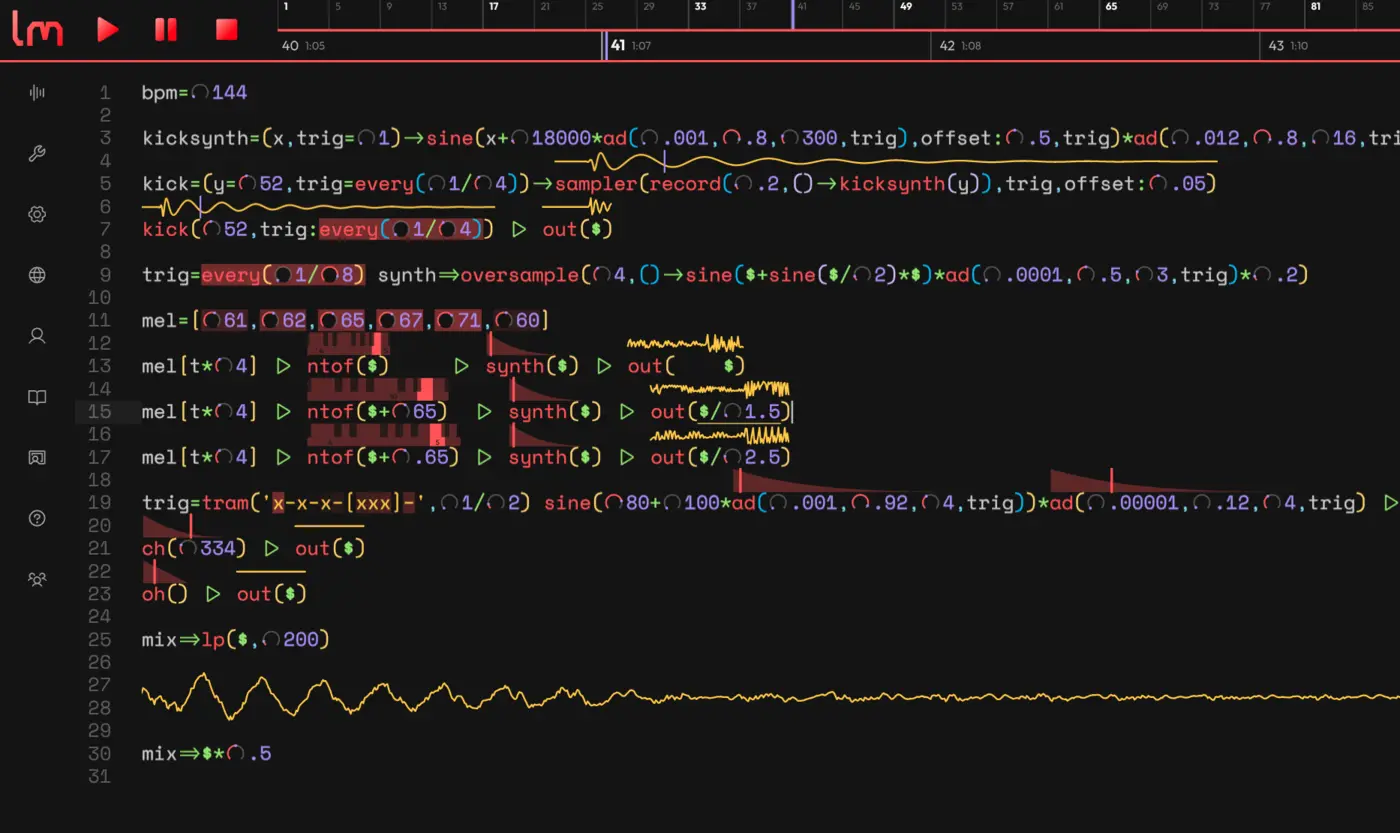Select the wrench tools icon in the sidebar
The image size is (1400, 833).
37,154
